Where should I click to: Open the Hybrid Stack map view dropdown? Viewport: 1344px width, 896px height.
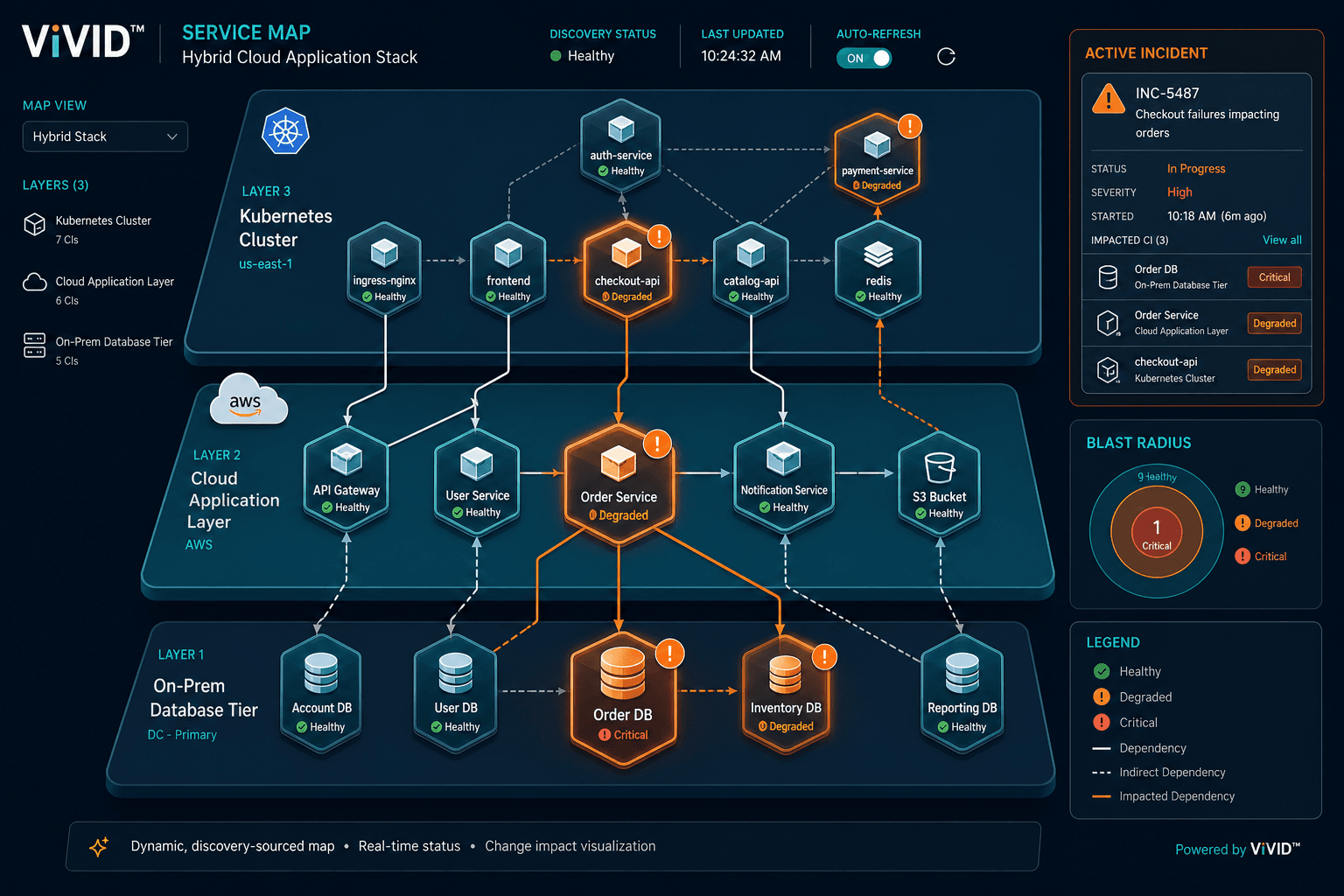point(105,136)
